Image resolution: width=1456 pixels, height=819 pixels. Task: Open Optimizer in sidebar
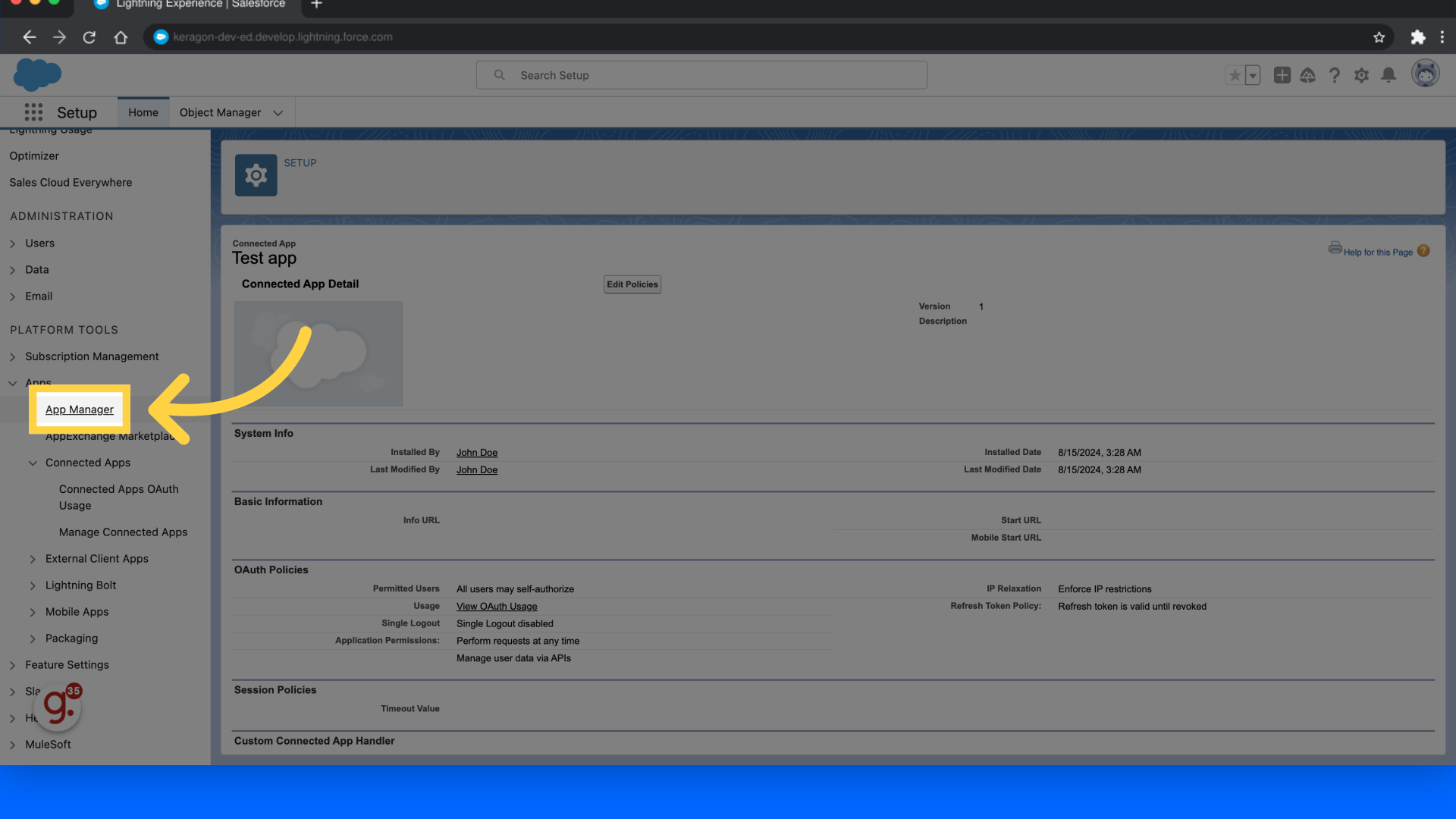pyautogui.click(x=34, y=156)
